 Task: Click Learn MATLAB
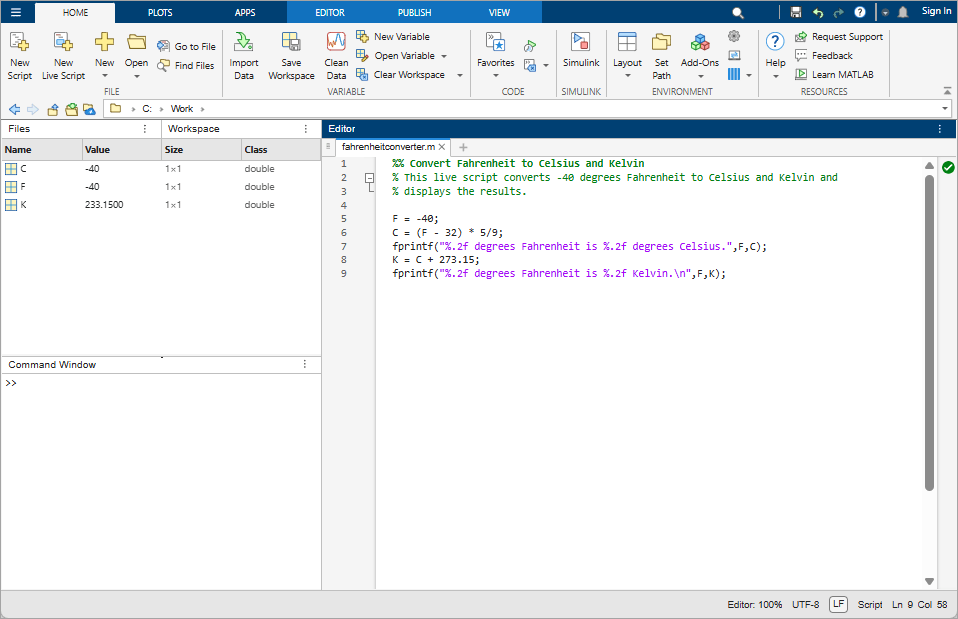(x=834, y=75)
